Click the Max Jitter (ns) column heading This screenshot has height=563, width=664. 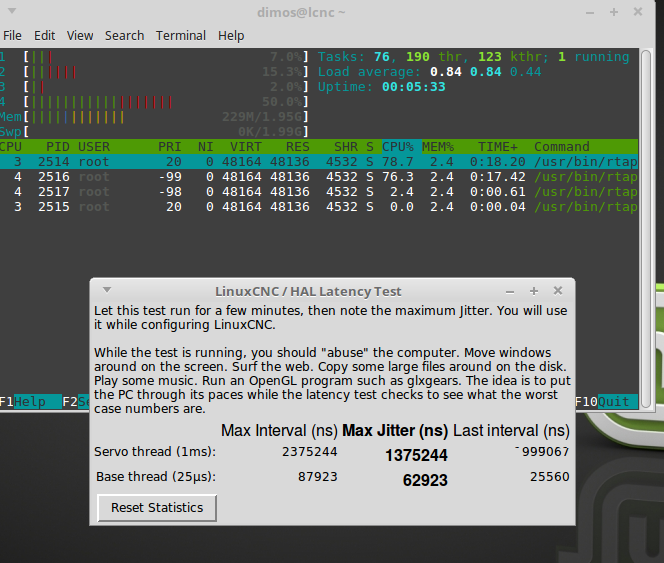(395, 430)
